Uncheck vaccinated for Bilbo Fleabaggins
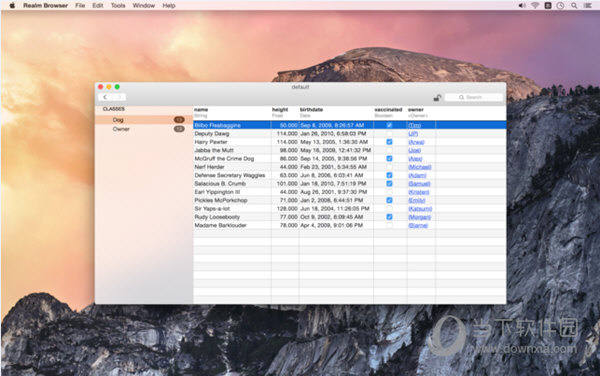Screen dimensions: 600x376 pyautogui.click(x=389, y=125)
